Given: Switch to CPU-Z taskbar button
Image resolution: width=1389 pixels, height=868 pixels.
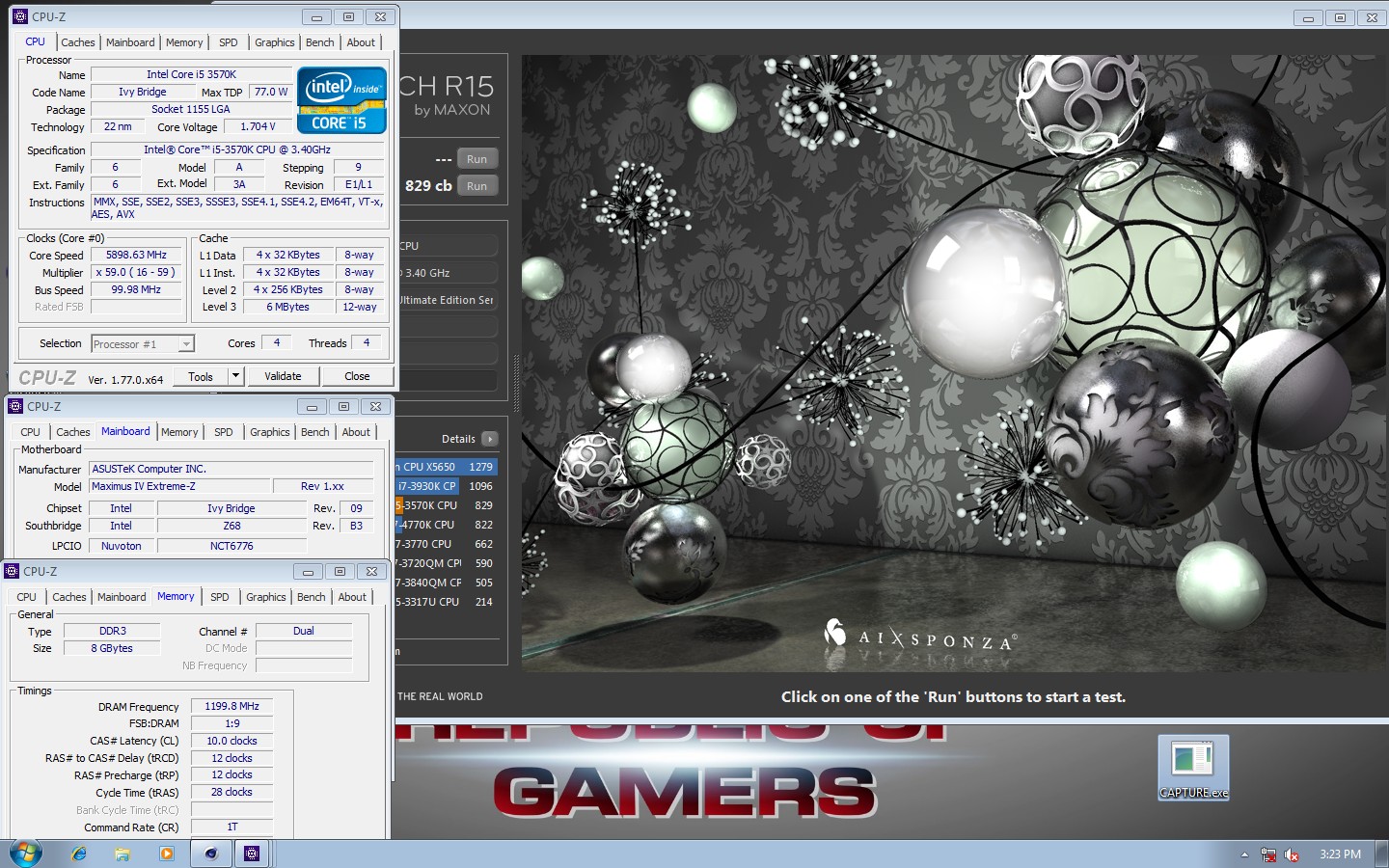Looking at the screenshot, I should (x=252, y=854).
